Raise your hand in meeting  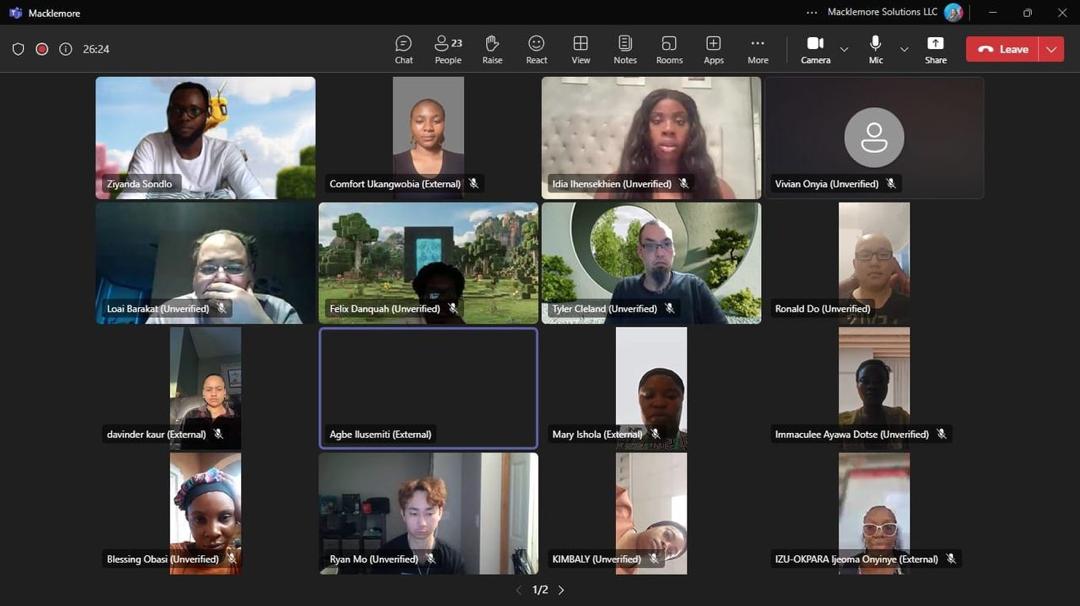click(x=492, y=49)
